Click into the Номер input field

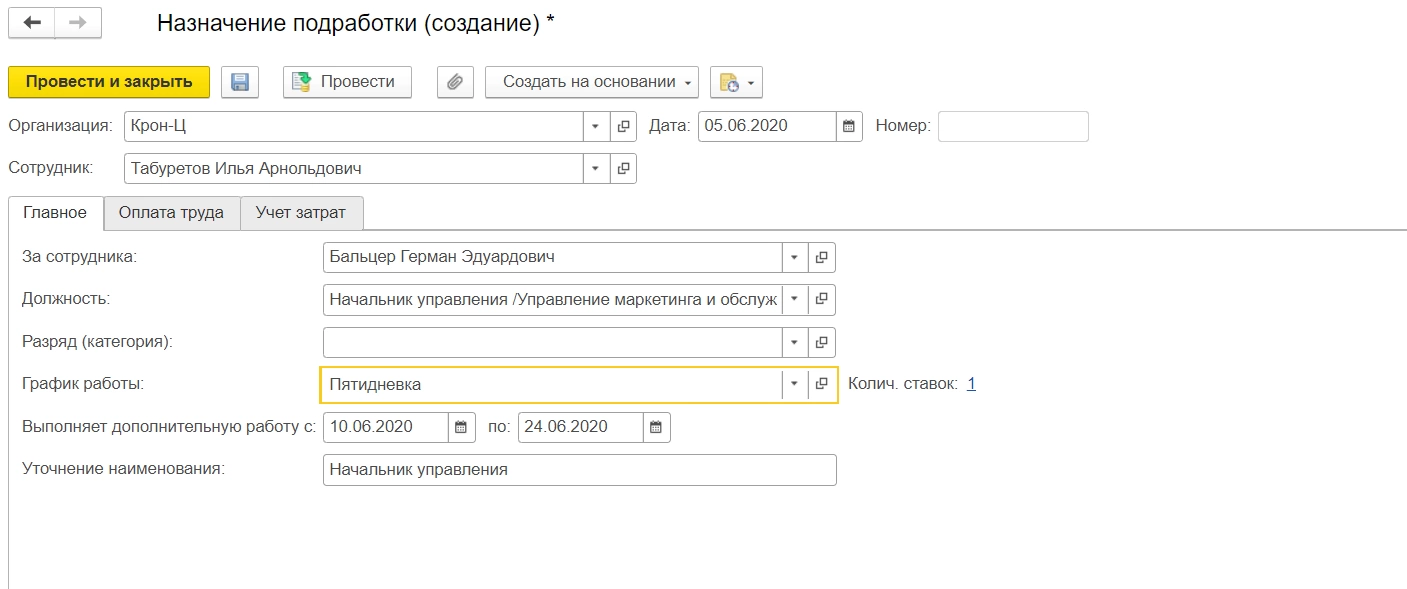[x=1012, y=126]
